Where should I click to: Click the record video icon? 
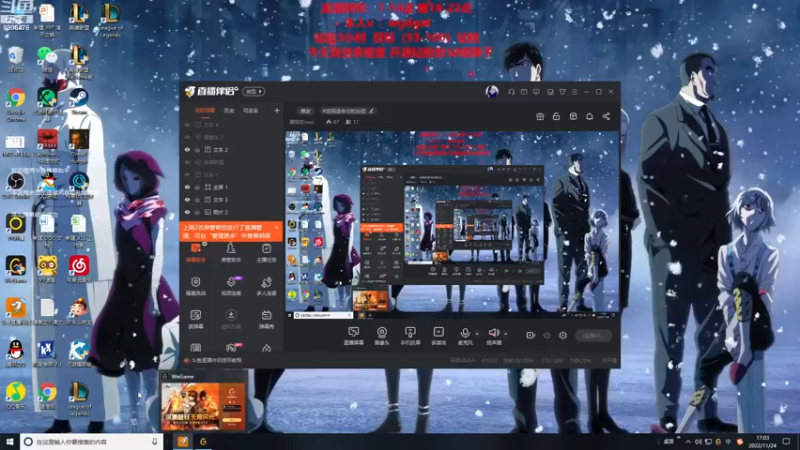click(531, 335)
